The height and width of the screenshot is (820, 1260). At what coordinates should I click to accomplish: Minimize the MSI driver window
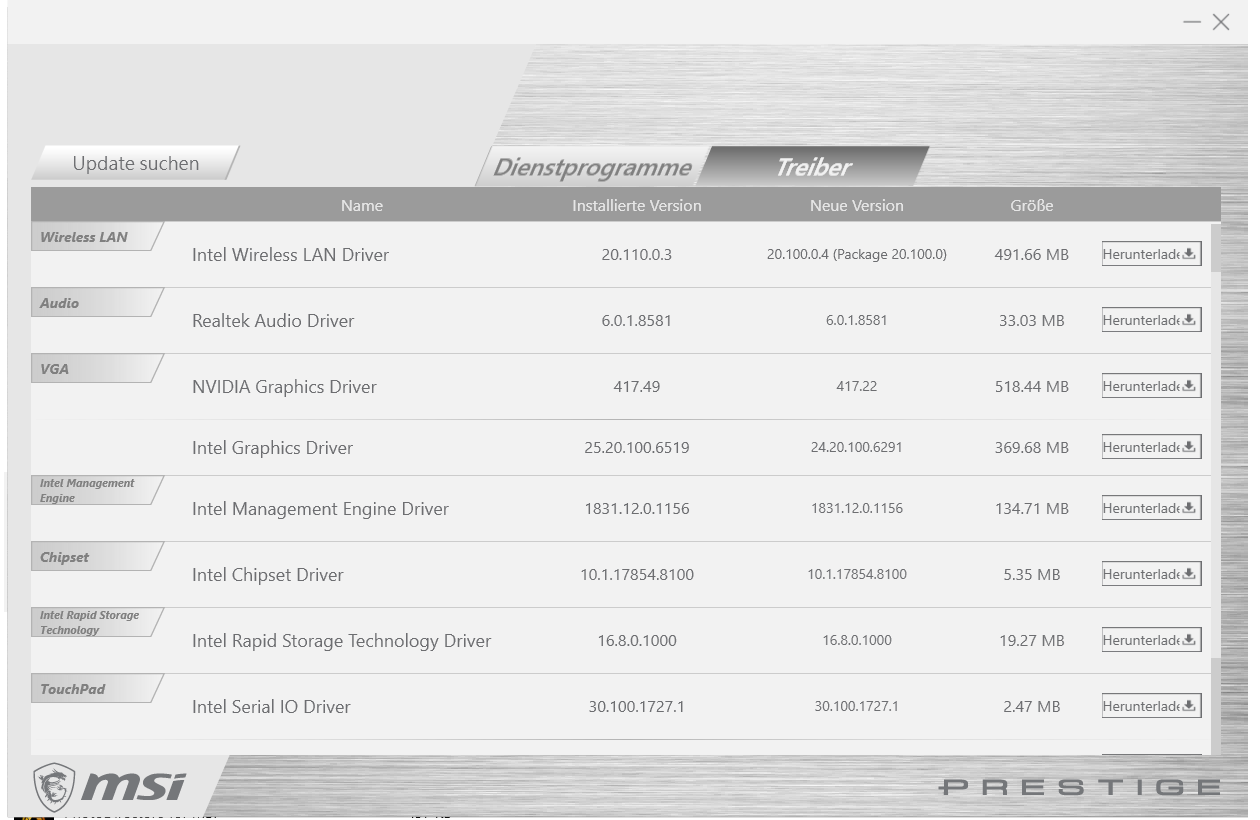point(1192,22)
